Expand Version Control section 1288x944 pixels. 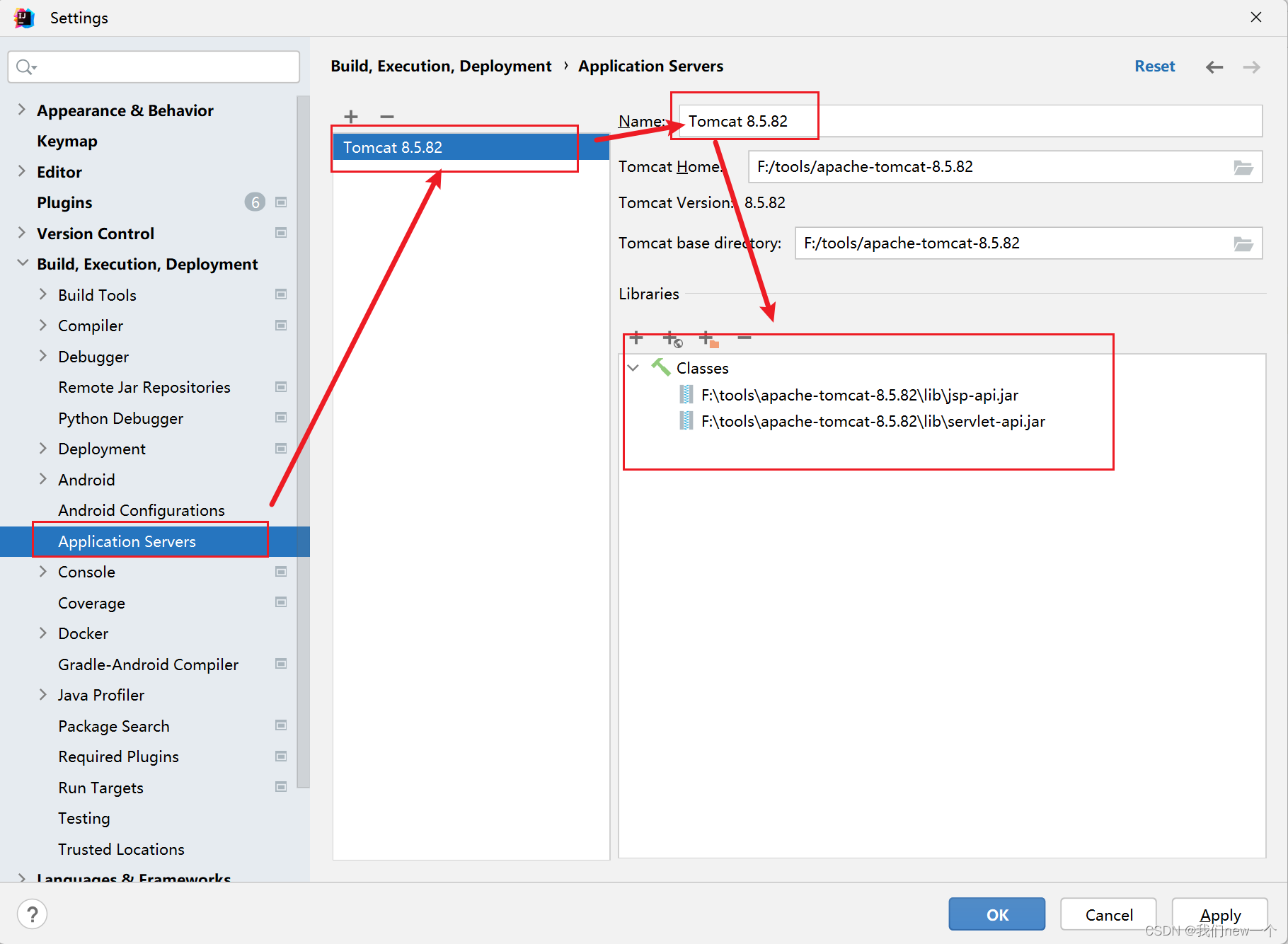[x=22, y=233]
